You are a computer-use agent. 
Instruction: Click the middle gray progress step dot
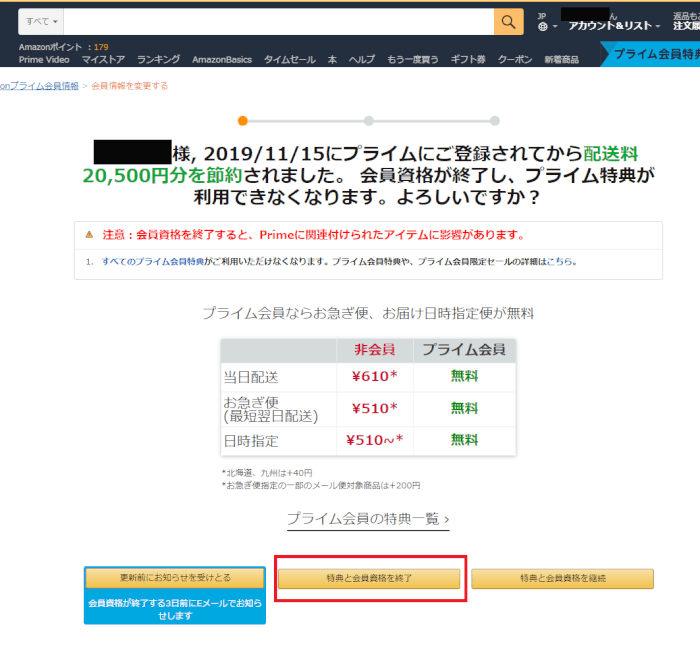pos(369,121)
